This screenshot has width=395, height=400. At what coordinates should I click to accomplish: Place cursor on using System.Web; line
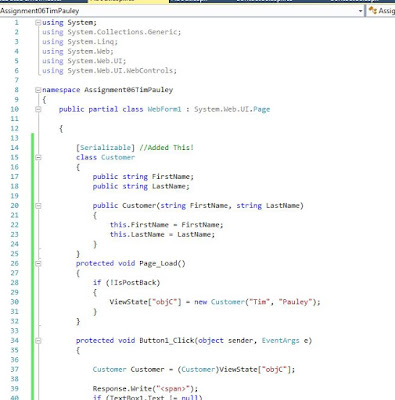78,51
